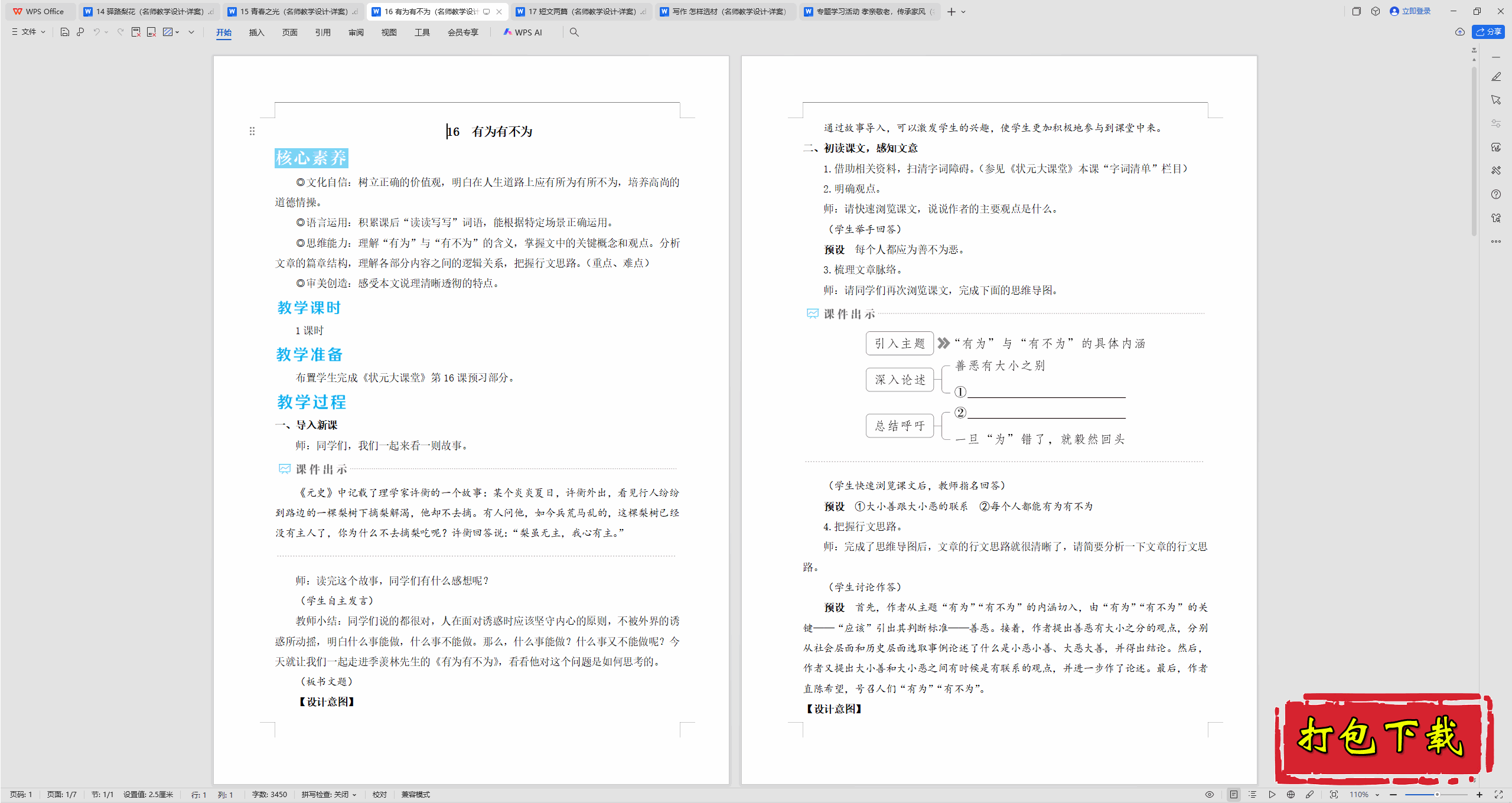The width and height of the screenshot is (1512, 803).
Task: Expand the Undo history dropdown arrow
Action: (107, 32)
